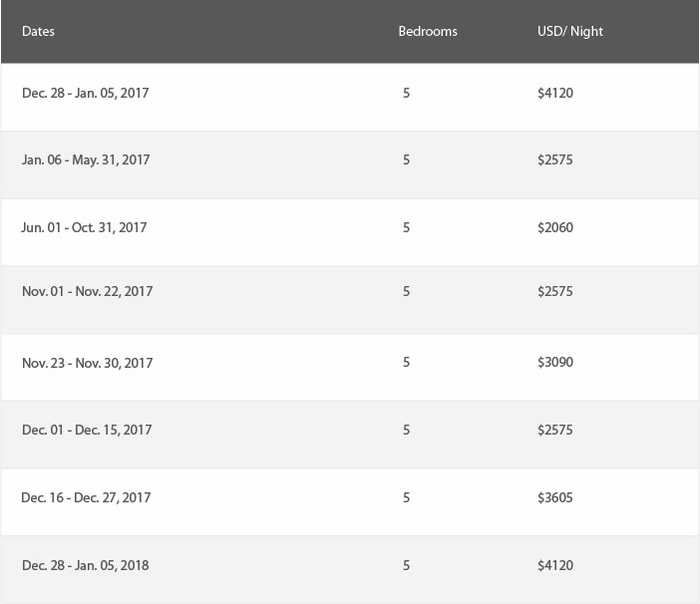
Task: Click the $2060 nightly rate
Action: [555, 227]
